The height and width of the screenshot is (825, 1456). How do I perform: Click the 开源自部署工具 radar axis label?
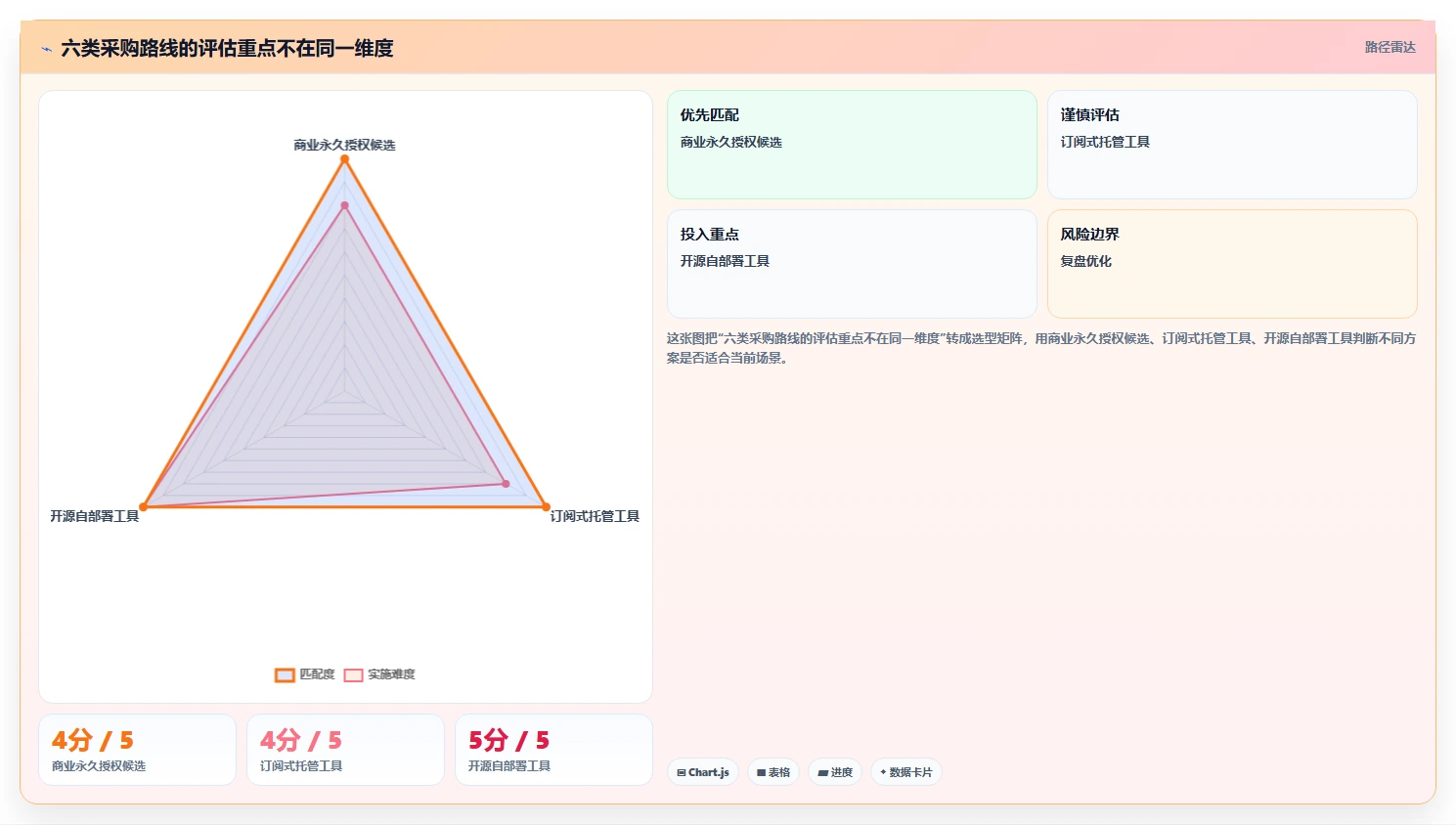95,516
